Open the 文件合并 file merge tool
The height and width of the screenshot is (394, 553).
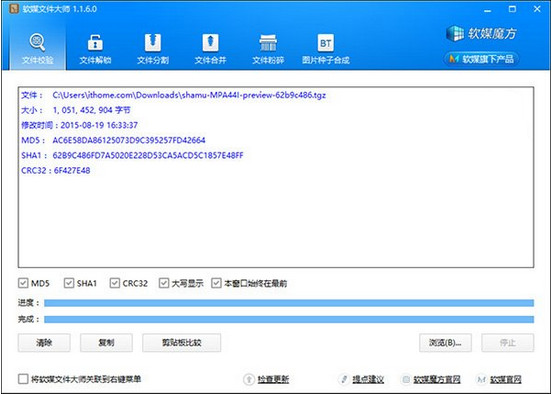pyautogui.click(x=210, y=48)
